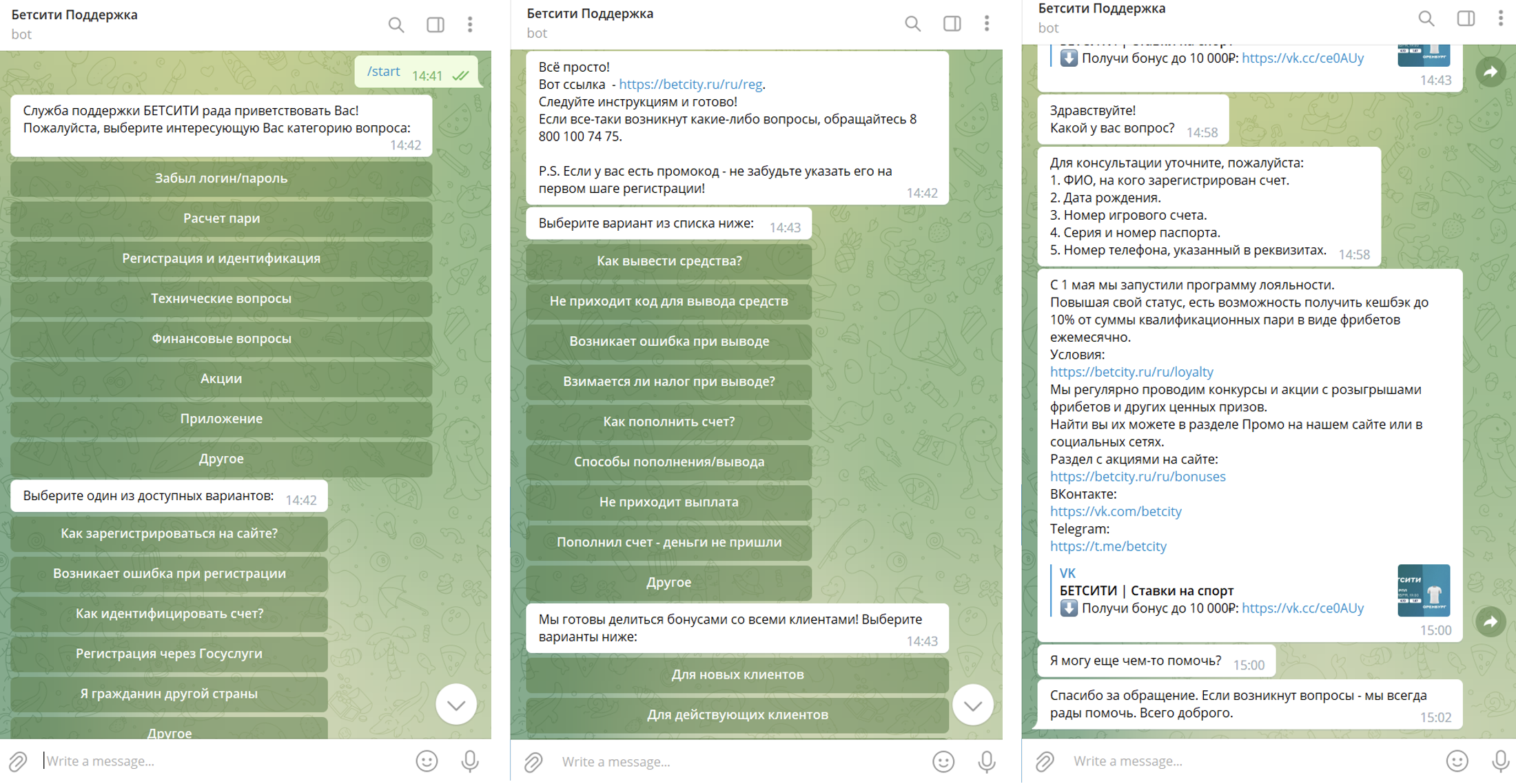The width and height of the screenshot is (1516, 784).
Task: Click microphone icon in left chat
Action: (470, 761)
